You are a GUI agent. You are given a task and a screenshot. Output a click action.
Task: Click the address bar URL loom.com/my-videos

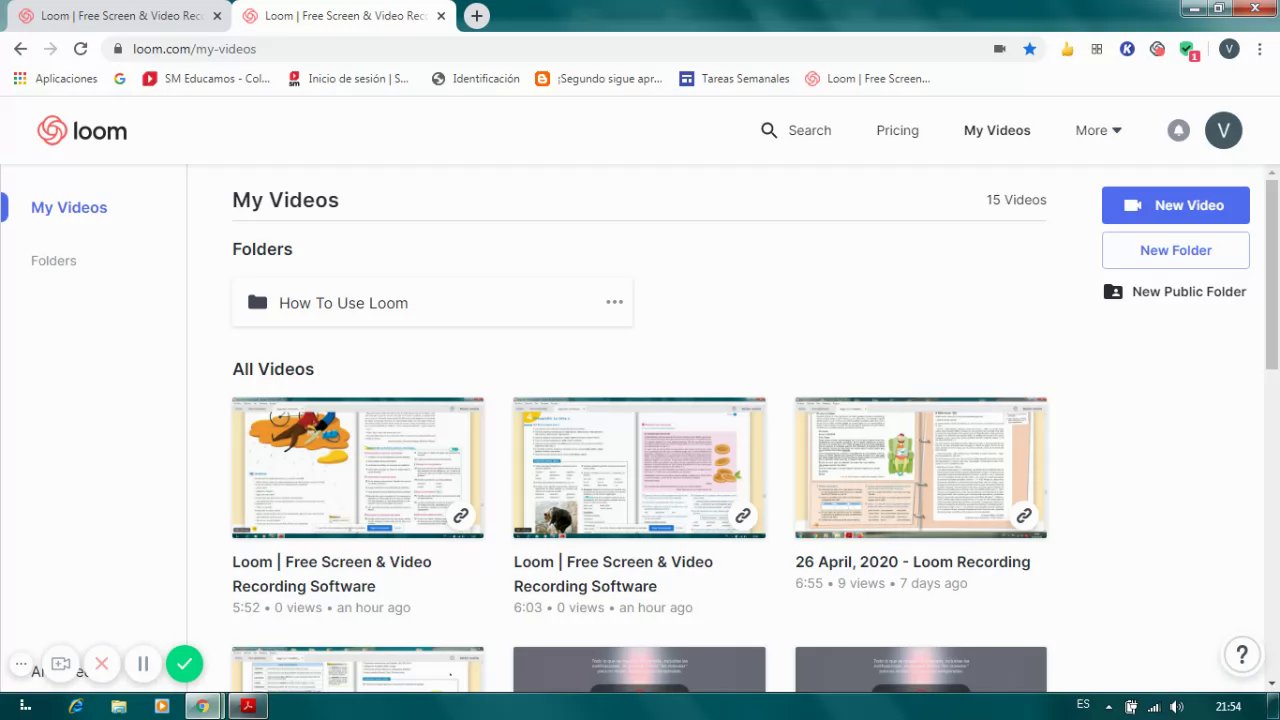tap(194, 48)
